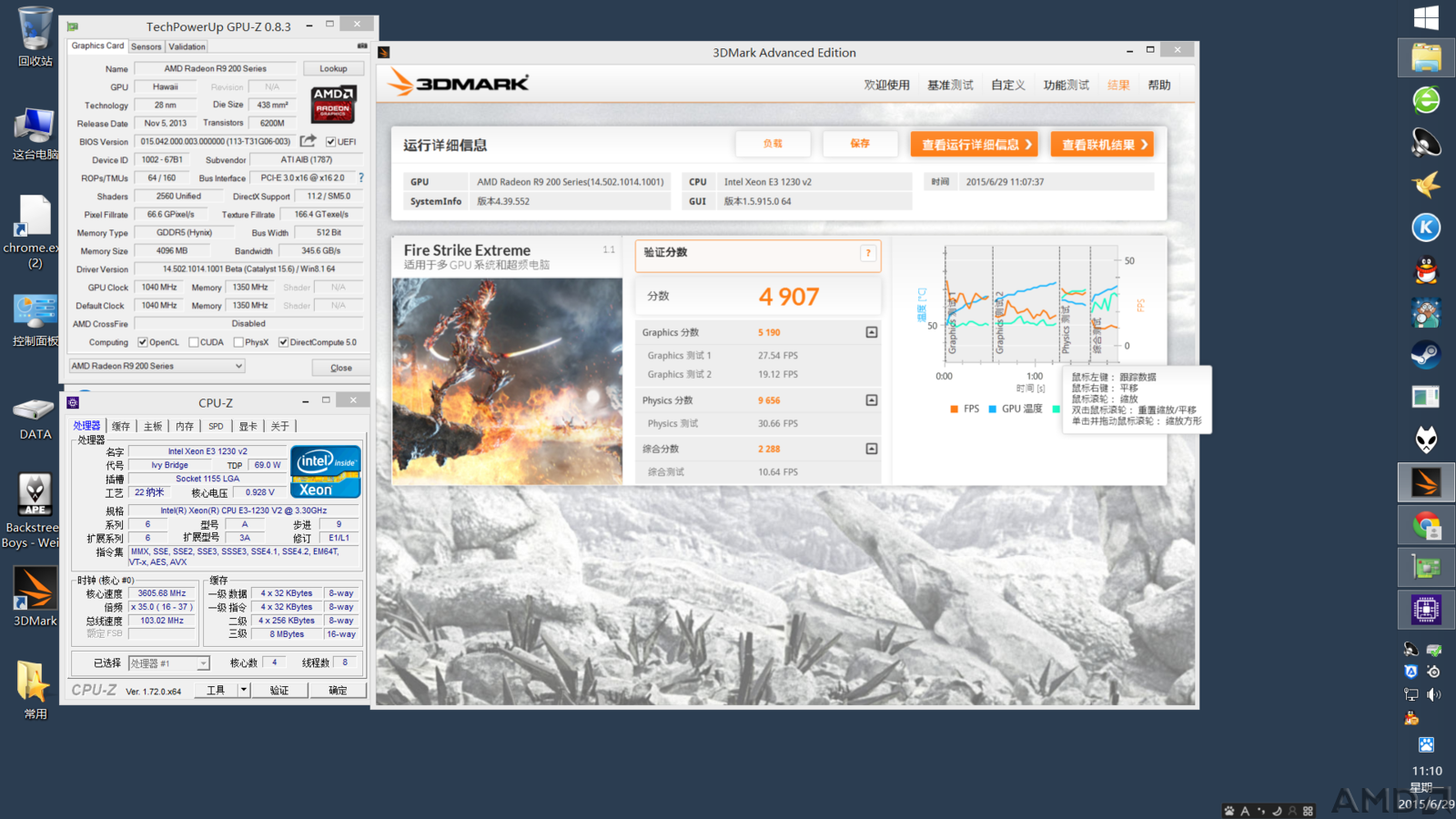Click the 保存 button in 3DMark
The image size is (1456, 819).
860,144
